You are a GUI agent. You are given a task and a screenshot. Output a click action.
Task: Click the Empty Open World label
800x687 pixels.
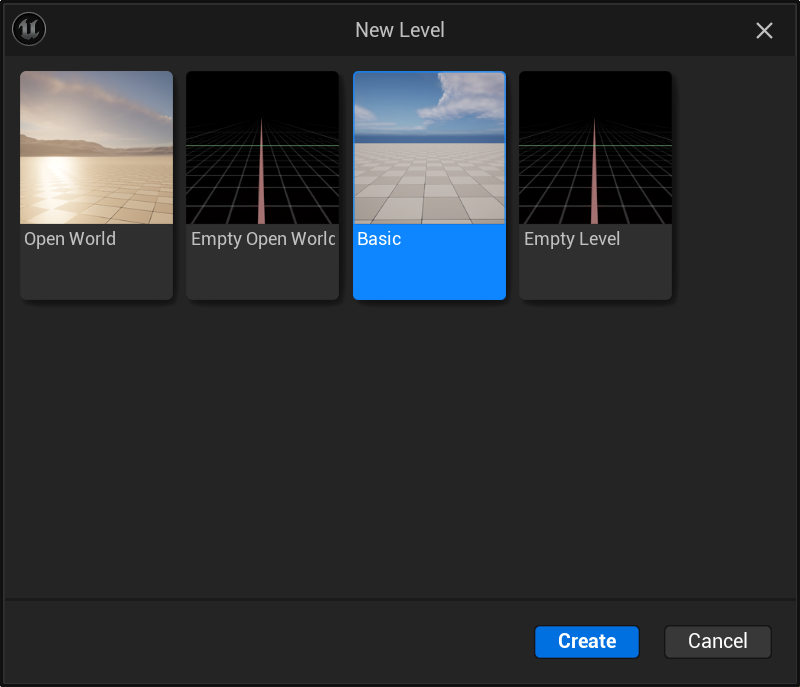pyautogui.click(x=260, y=239)
